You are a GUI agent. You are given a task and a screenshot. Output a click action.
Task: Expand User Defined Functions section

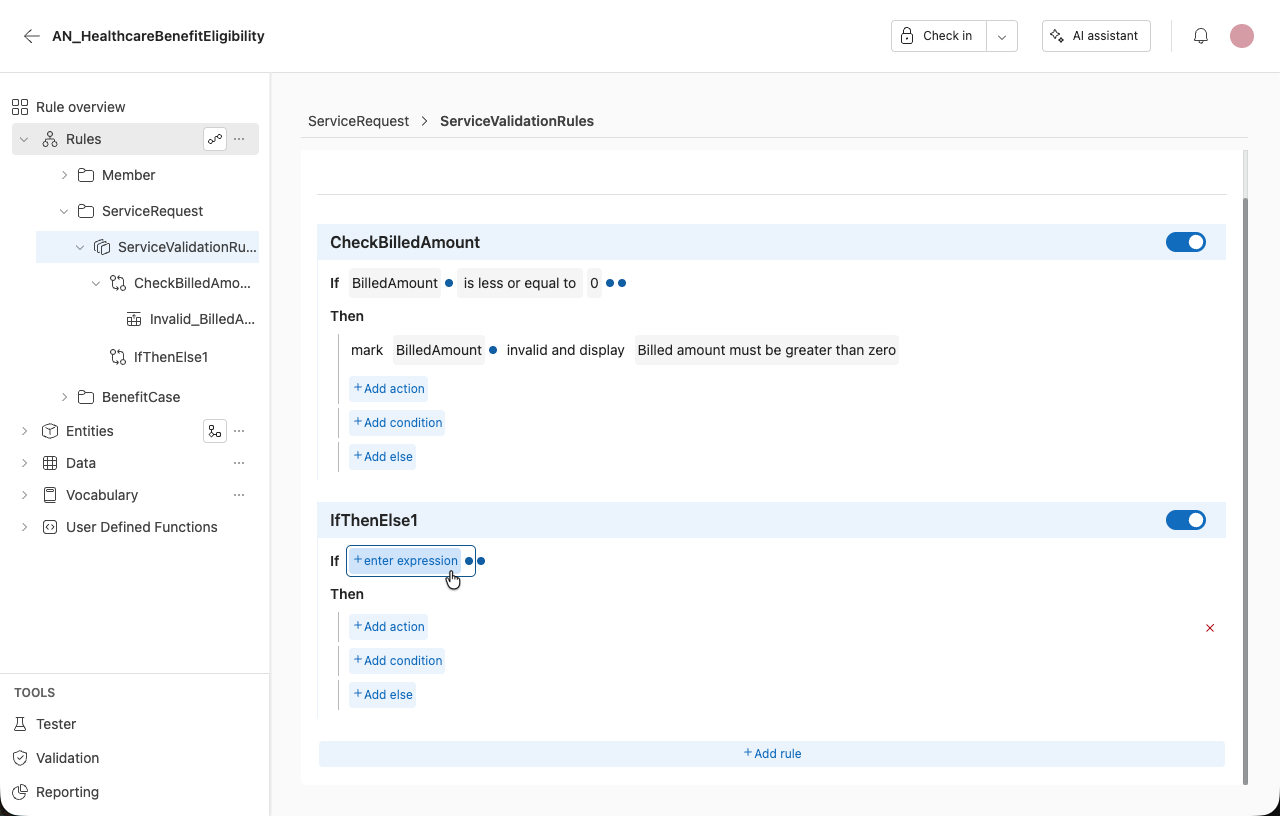click(24, 527)
